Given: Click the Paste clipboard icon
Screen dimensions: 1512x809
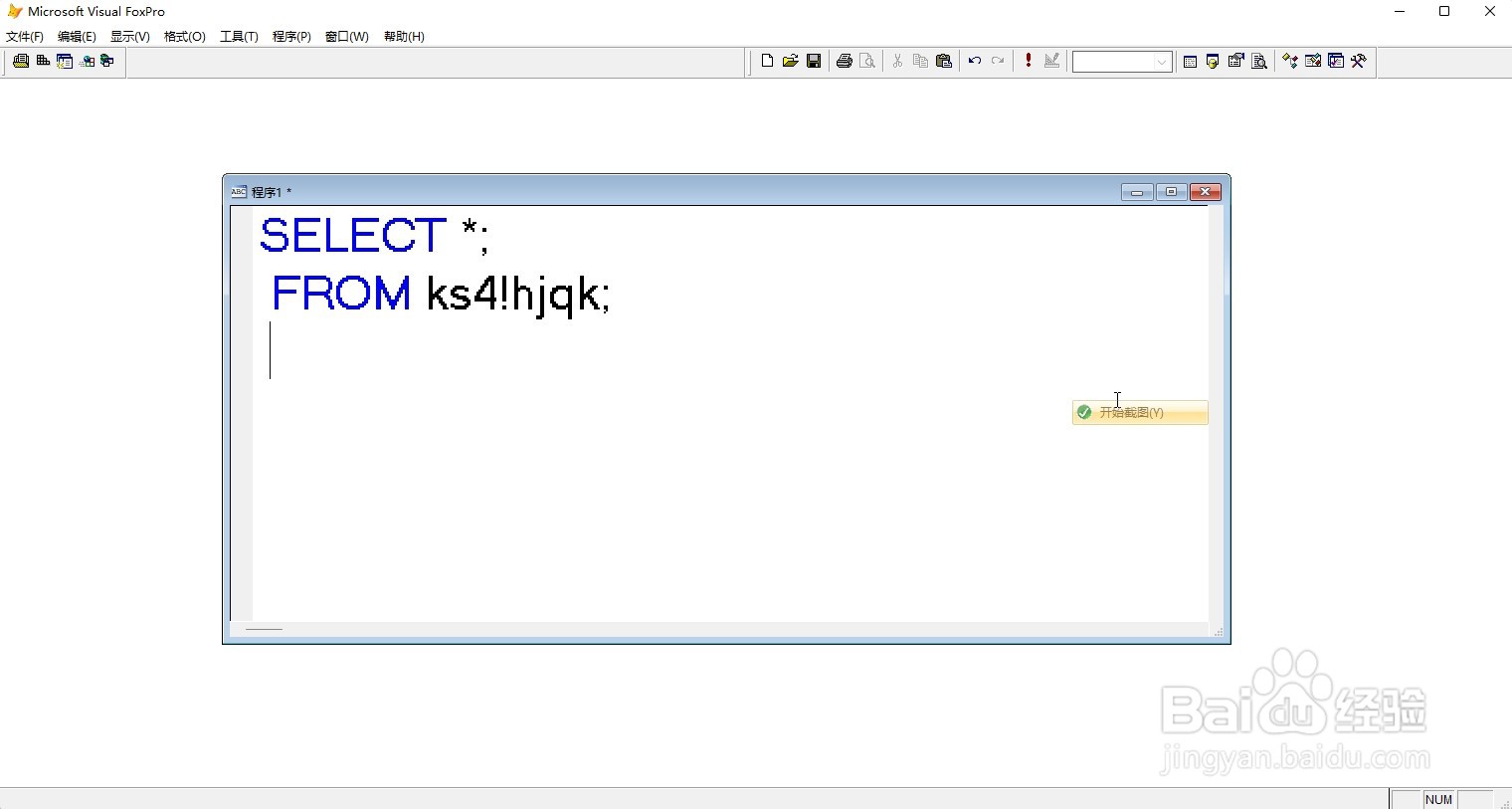Looking at the screenshot, I should (944, 62).
